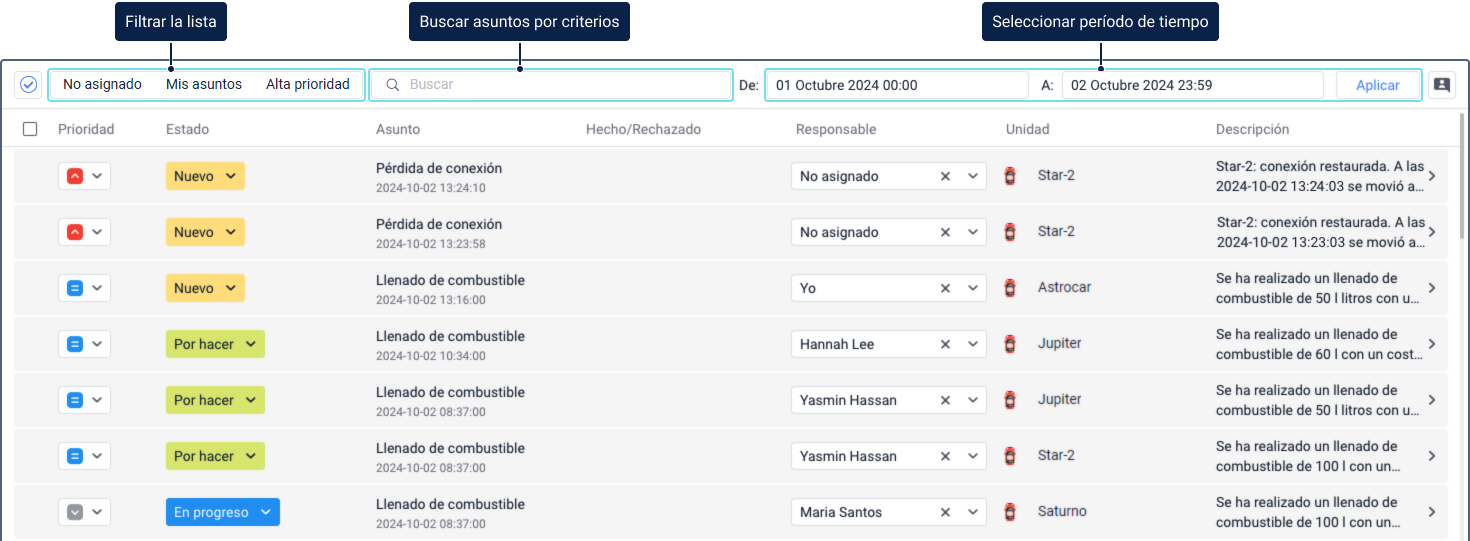This screenshot has width=1470, height=541.
Task: Tick the select-all checkbox in the table header
Action: point(30,129)
